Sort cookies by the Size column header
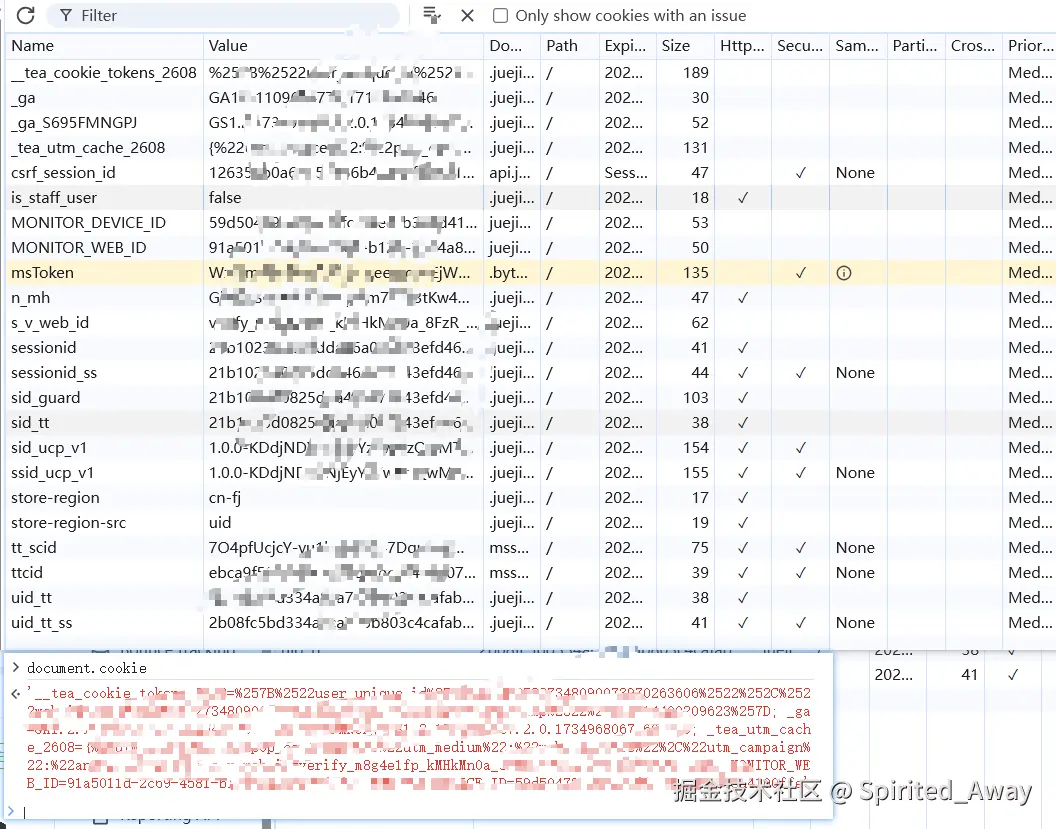 point(676,46)
